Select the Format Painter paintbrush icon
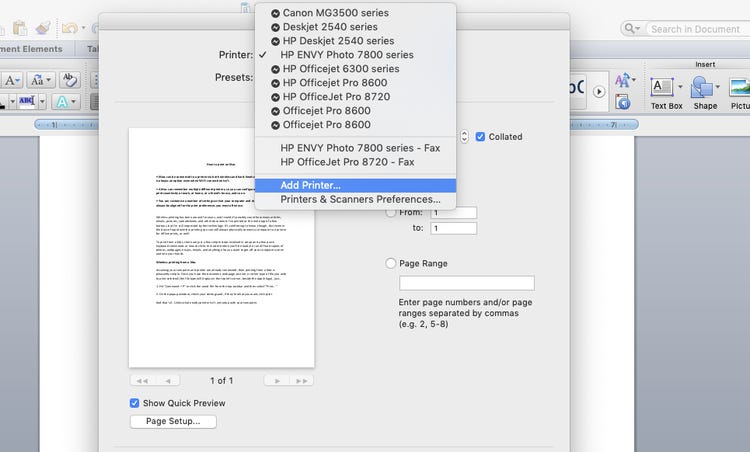 [44, 28]
